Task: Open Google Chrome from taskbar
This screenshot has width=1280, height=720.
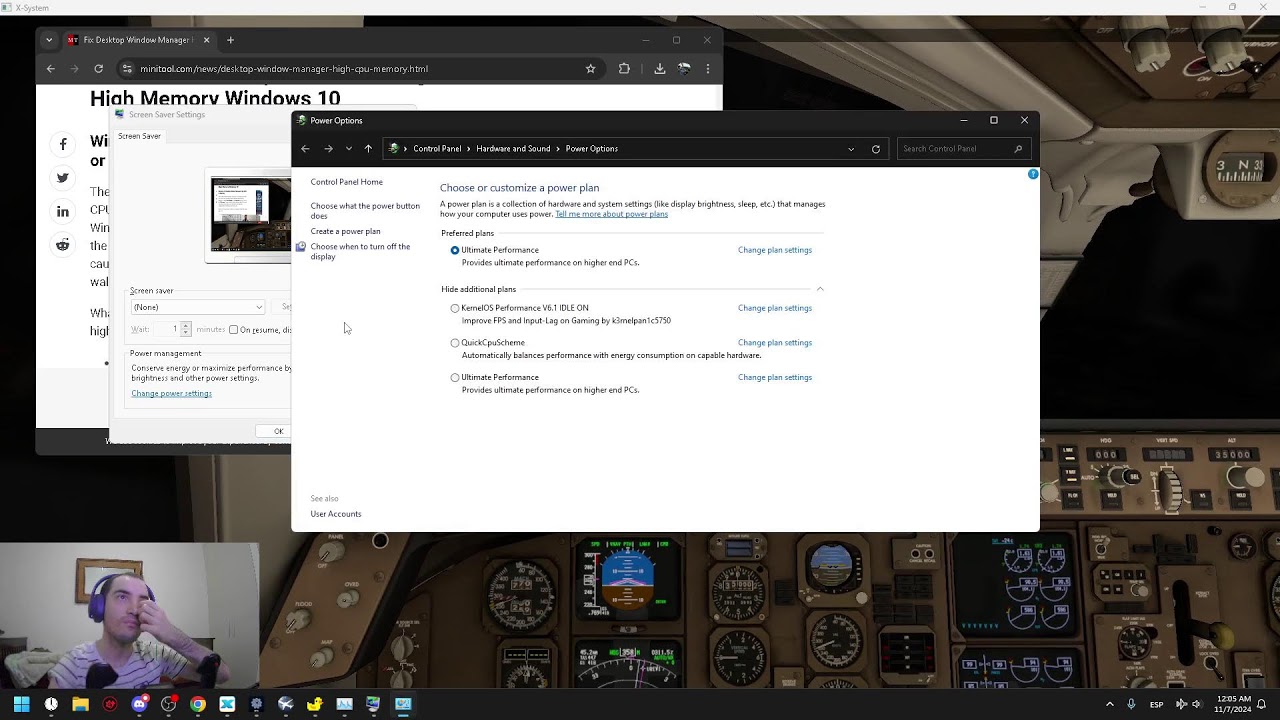Action: 198,704
